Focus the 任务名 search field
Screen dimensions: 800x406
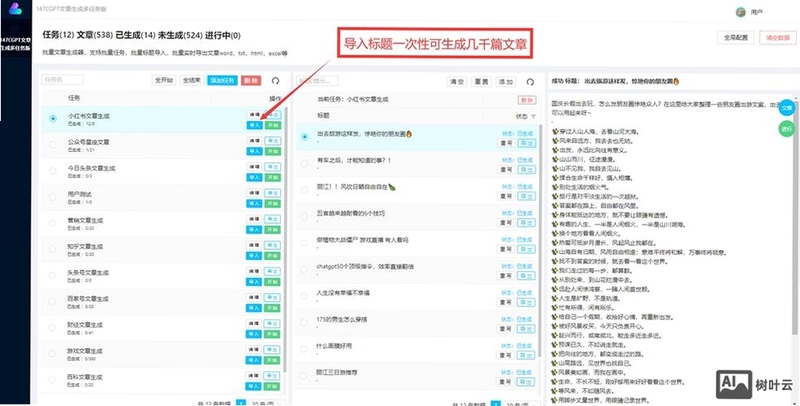[x=62, y=80]
